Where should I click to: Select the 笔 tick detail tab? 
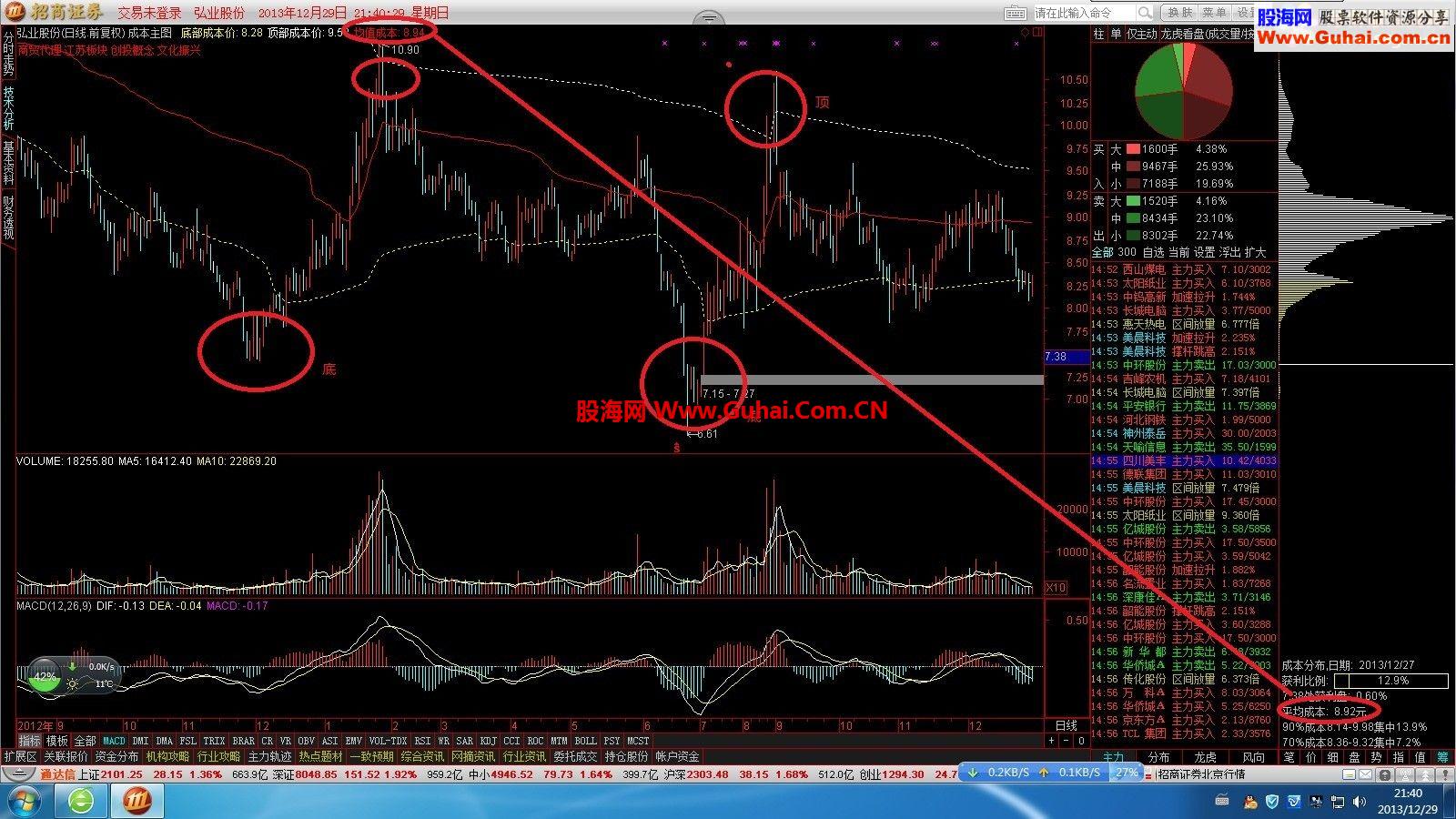[1289, 757]
